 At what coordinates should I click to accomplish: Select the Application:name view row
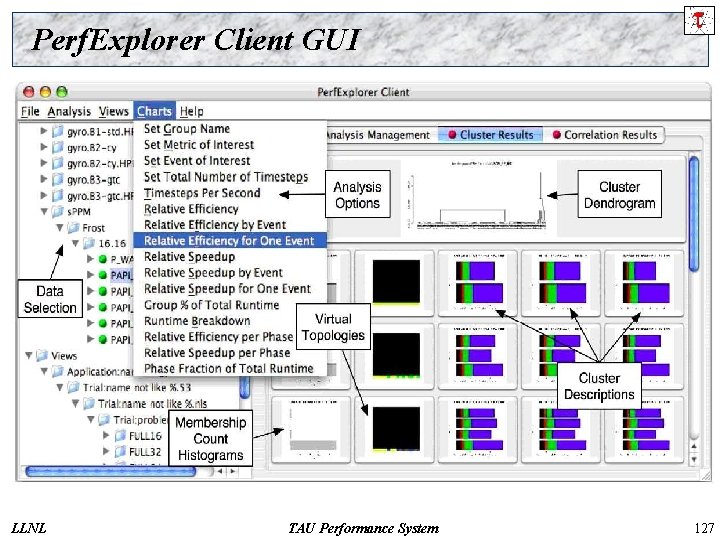(x=92, y=371)
